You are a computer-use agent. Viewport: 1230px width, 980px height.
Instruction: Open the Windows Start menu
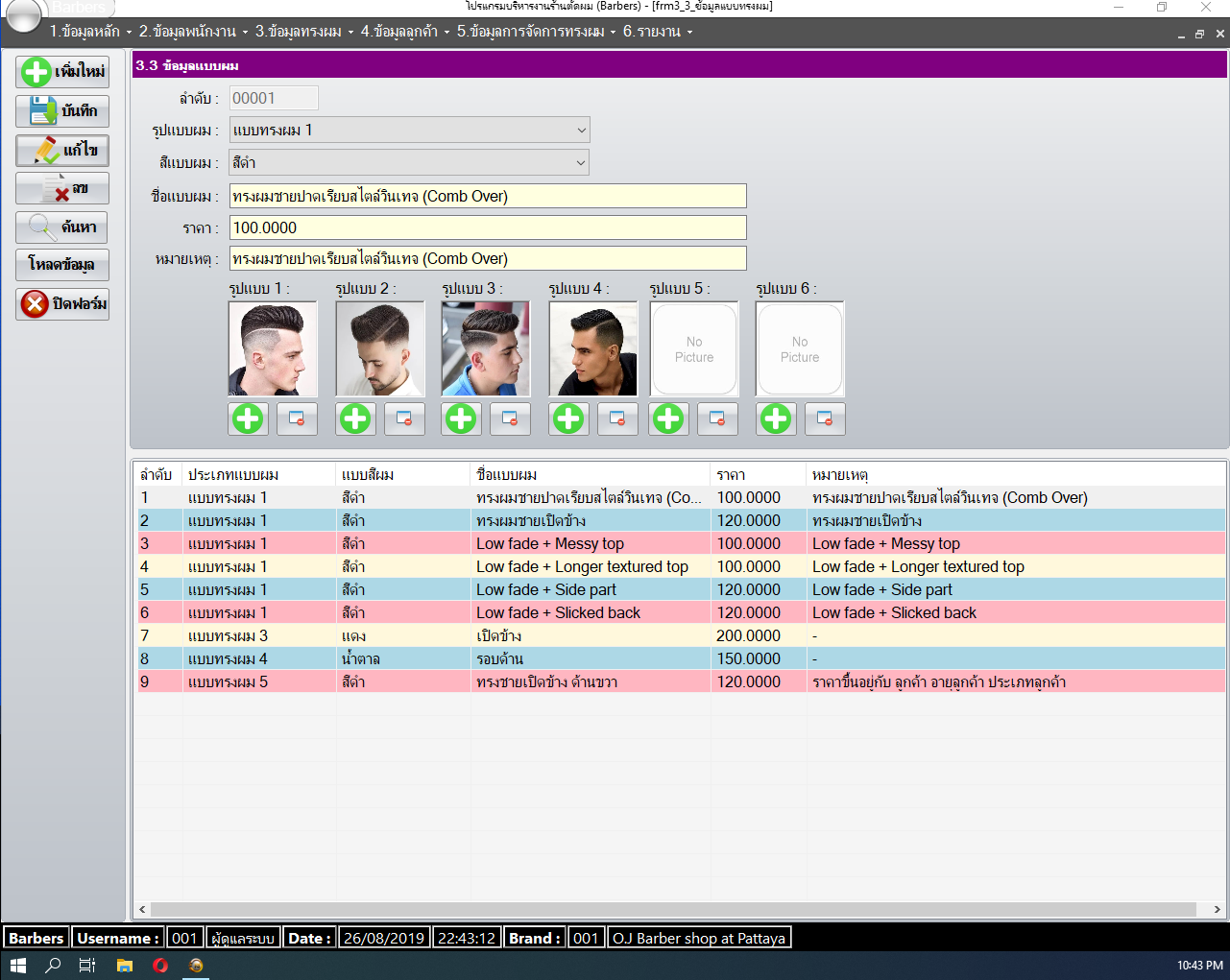tap(17, 966)
